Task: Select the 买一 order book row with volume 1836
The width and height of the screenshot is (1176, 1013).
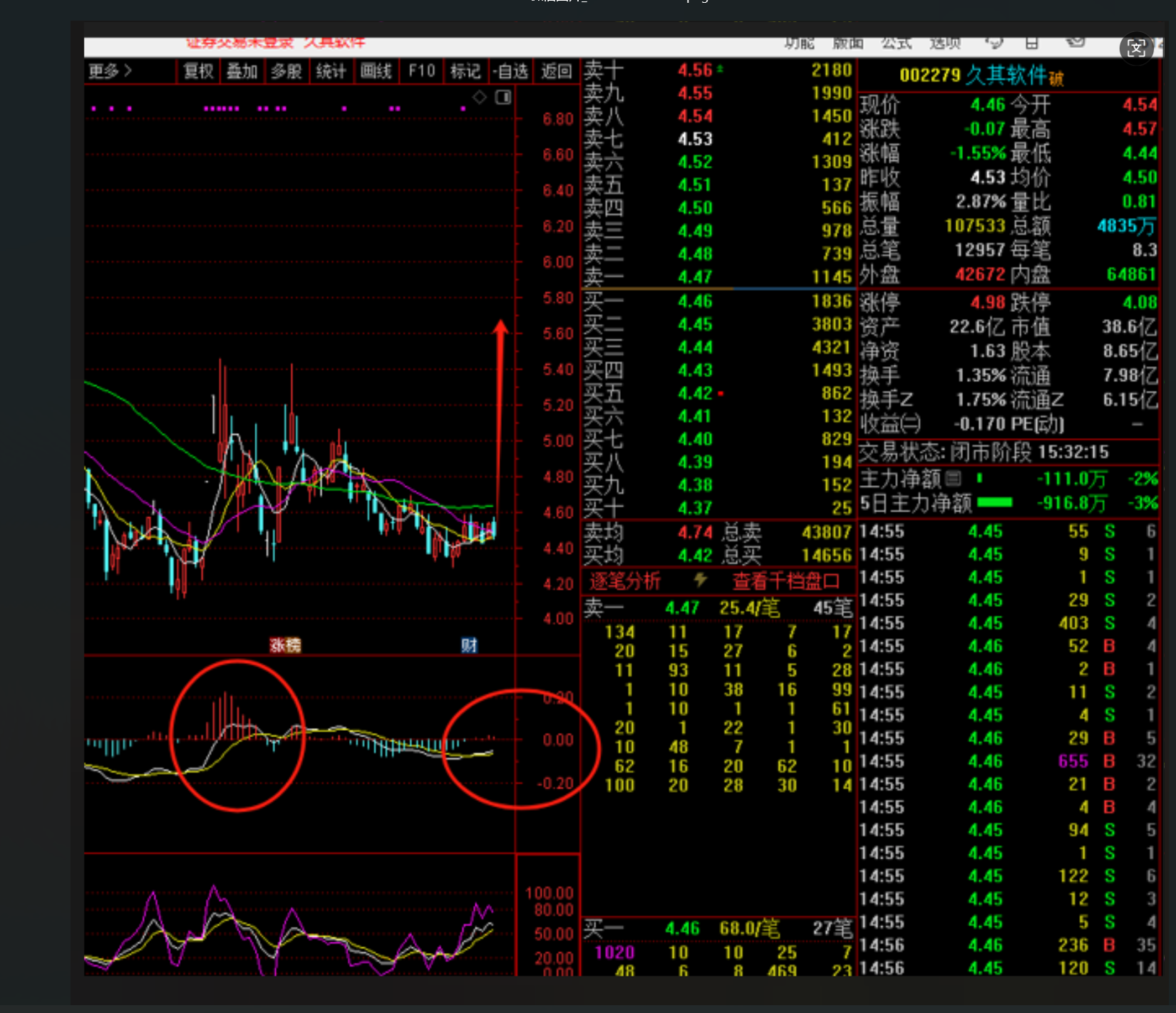Action: click(718, 301)
